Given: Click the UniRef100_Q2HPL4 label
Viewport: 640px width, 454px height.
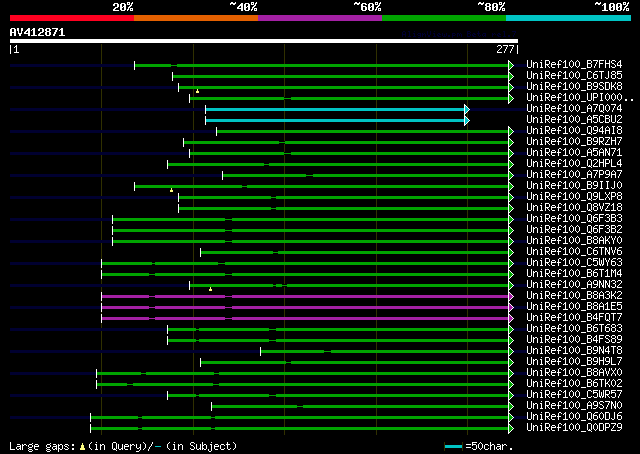Looking at the screenshot, I should click(574, 164).
